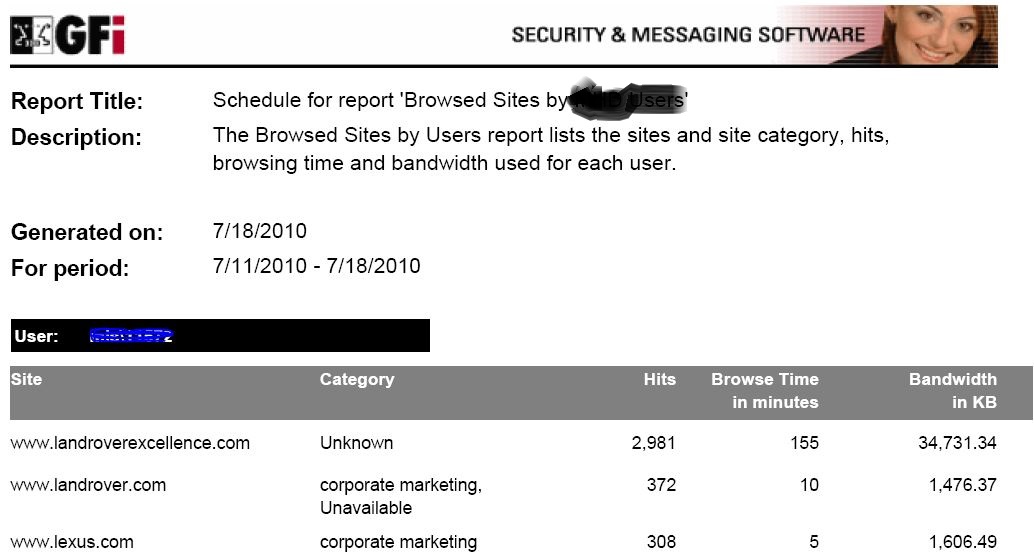Click the Generated on date 7/18/2010

tap(260, 231)
